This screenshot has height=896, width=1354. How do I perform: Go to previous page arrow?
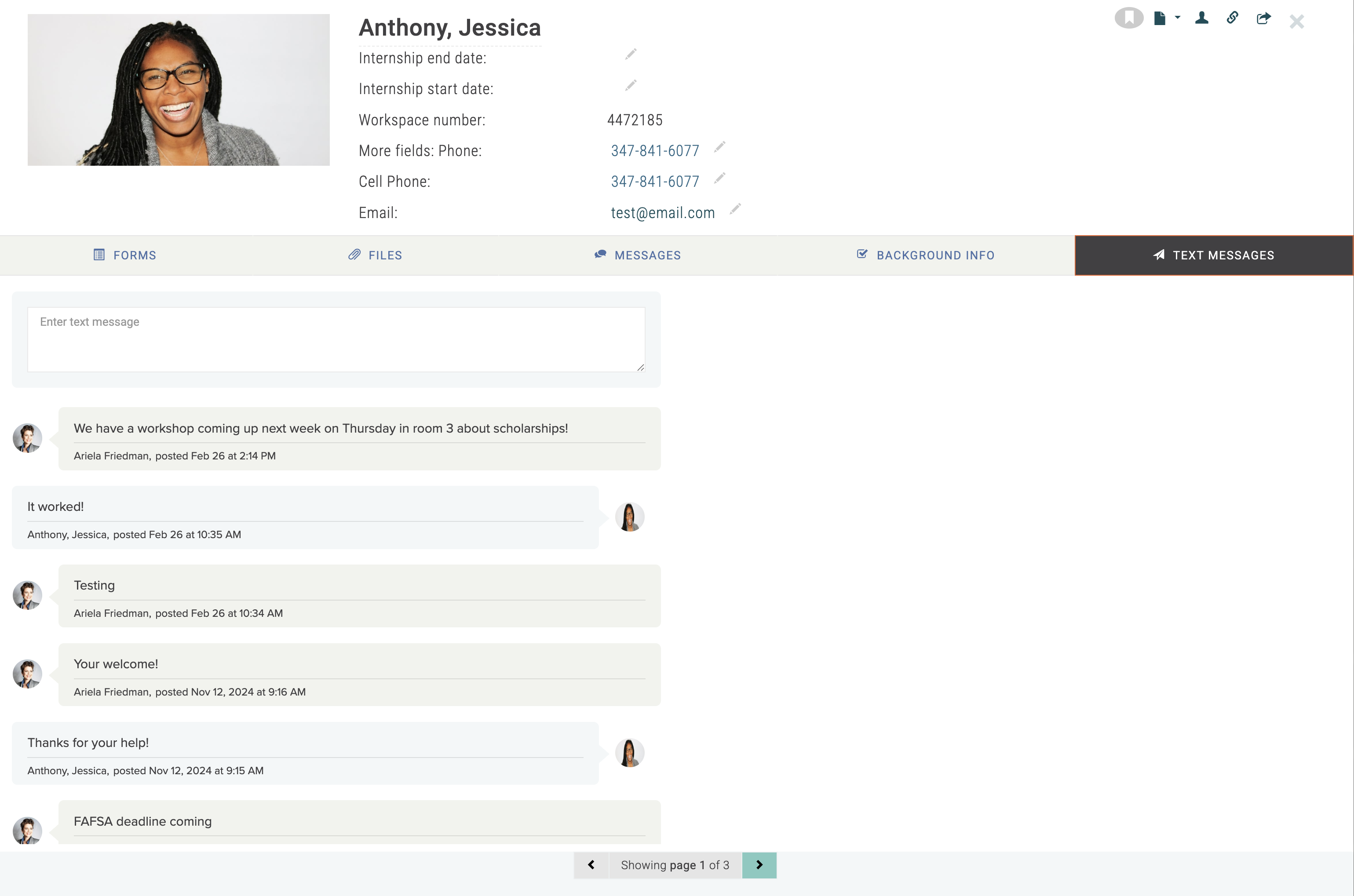coord(591,865)
